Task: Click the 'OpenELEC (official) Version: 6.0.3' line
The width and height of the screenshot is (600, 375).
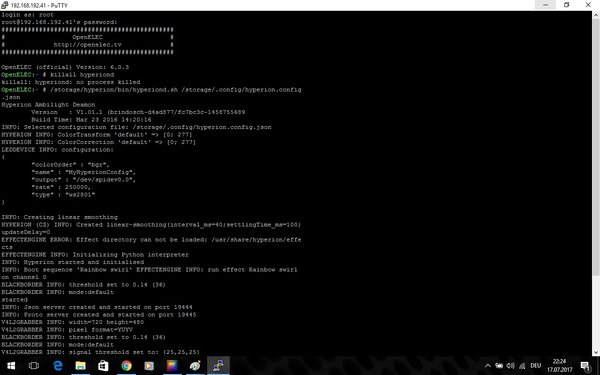Action: click(65, 67)
